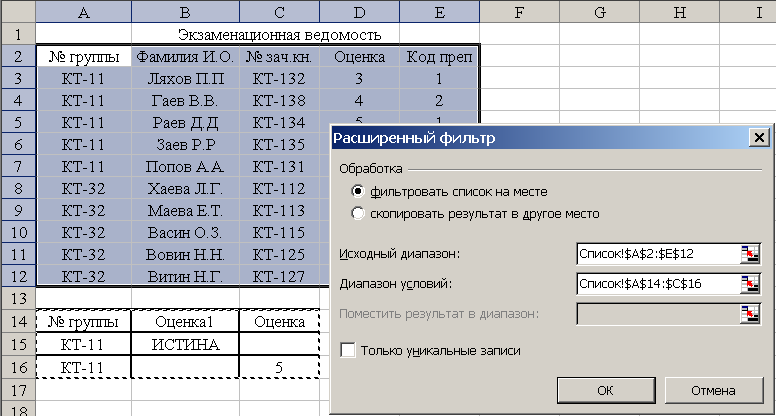Click criteria cell ИСТИНА

(185, 344)
